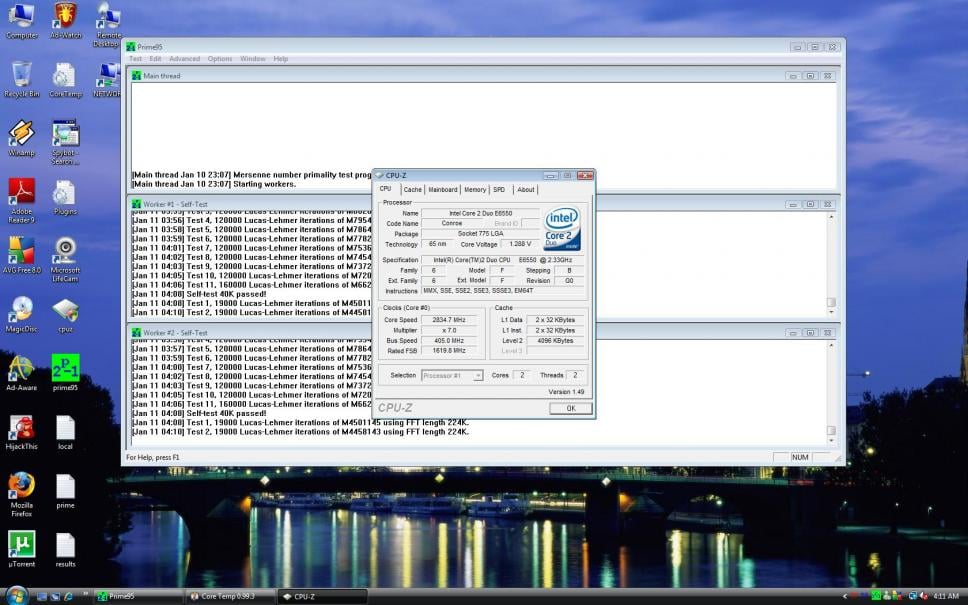Click the Internet Explorer quick launch icon

(x=69, y=596)
